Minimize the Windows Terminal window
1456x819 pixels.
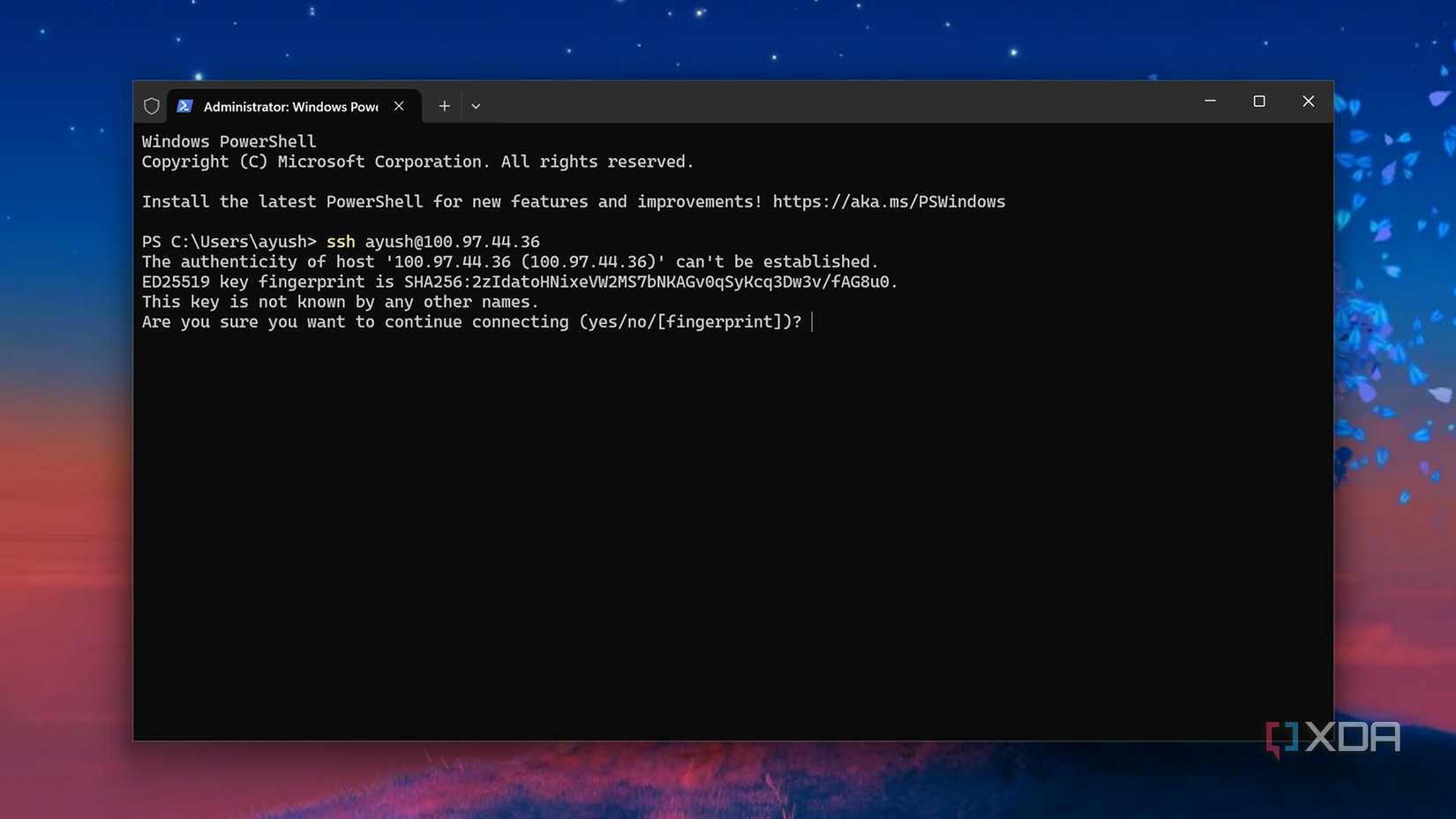pyautogui.click(x=1209, y=101)
